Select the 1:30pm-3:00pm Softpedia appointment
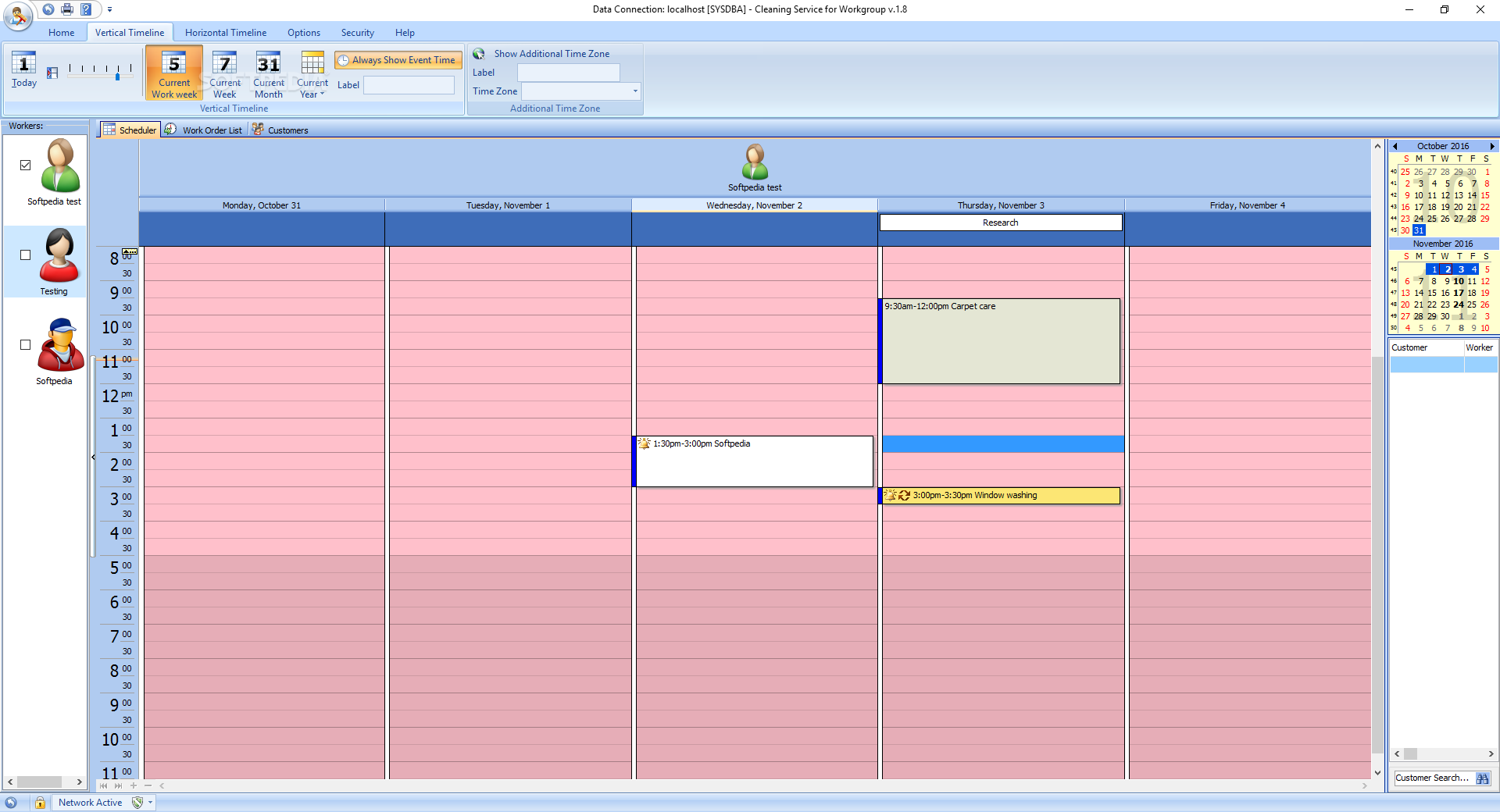Image resolution: width=1500 pixels, height=812 pixels. (753, 461)
